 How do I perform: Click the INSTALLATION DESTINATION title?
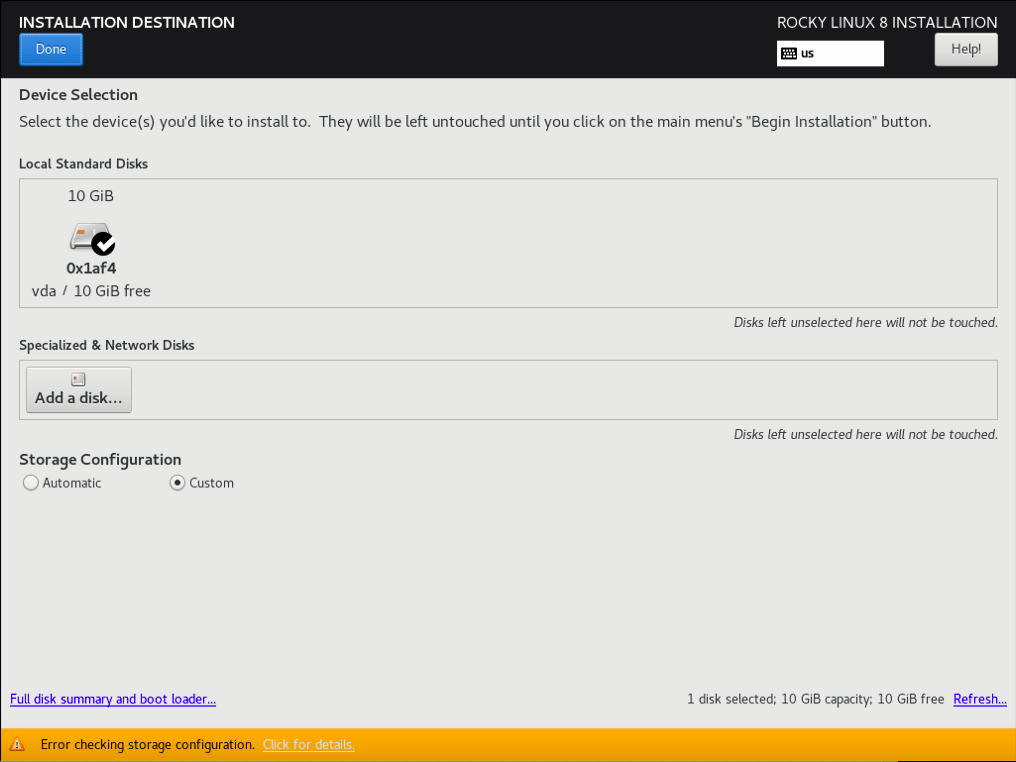pyautogui.click(x=127, y=23)
